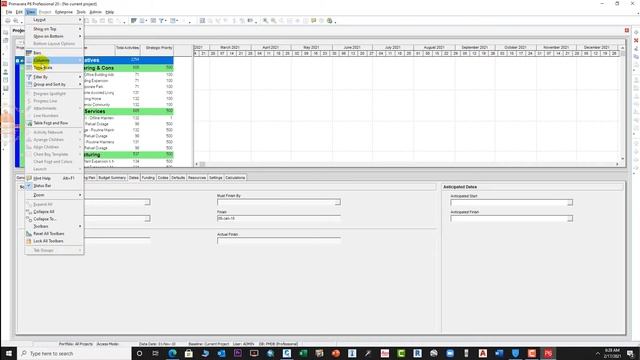640x360 pixels.
Task: Choose Collapse To... in View menu
Action: (x=54, y=219)
